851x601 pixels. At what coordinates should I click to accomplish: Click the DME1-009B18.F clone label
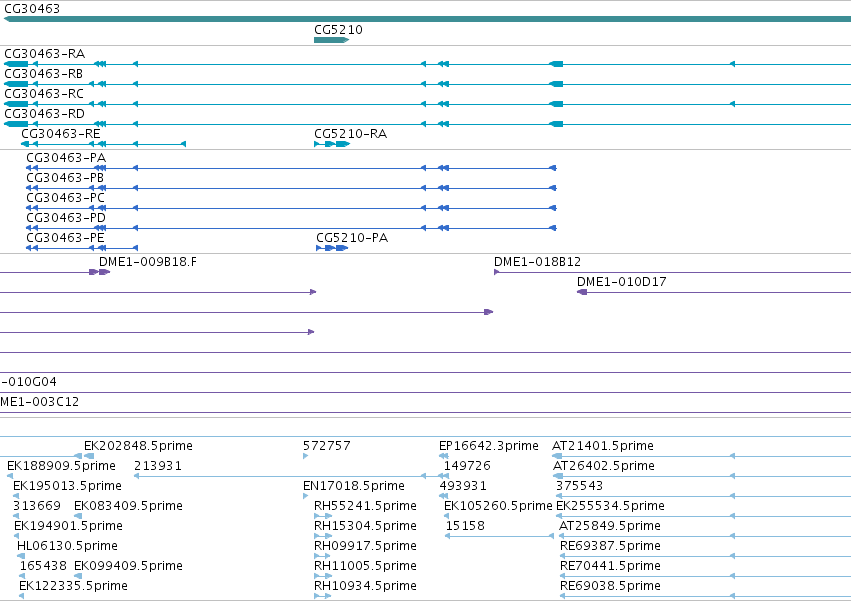(148, 262)
